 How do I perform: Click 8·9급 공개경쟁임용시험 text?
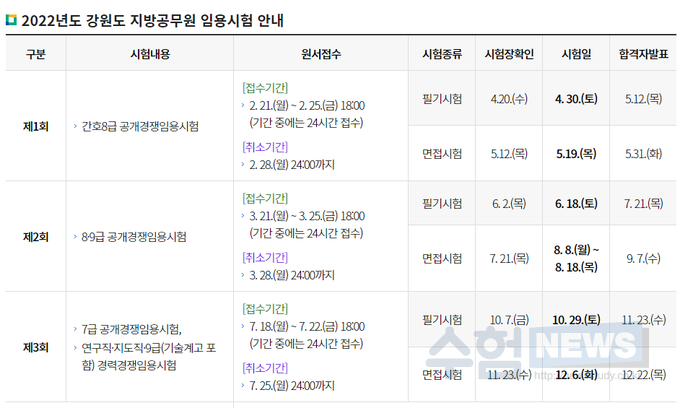point(135,237)
